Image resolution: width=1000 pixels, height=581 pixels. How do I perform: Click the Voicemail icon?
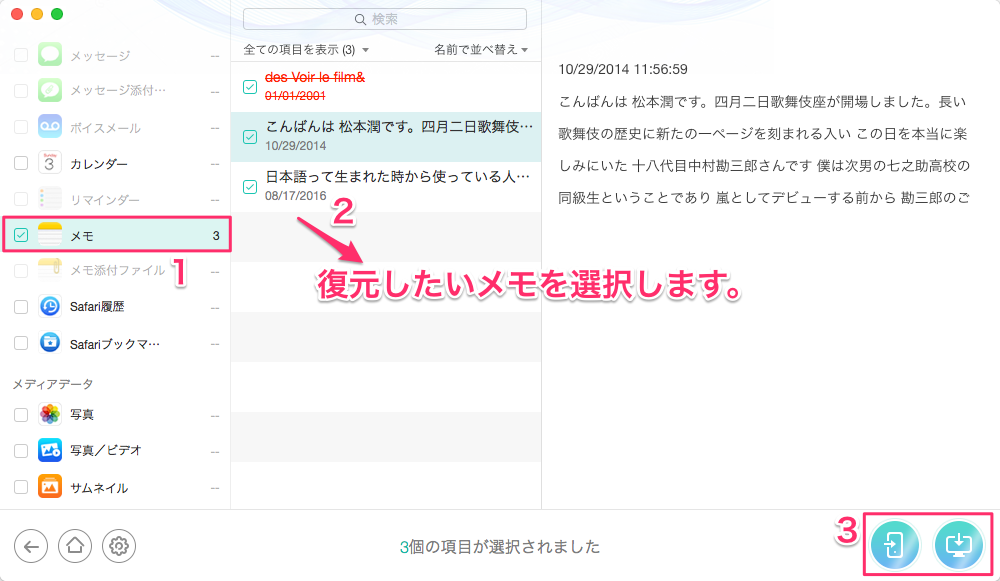pos(50,127)
